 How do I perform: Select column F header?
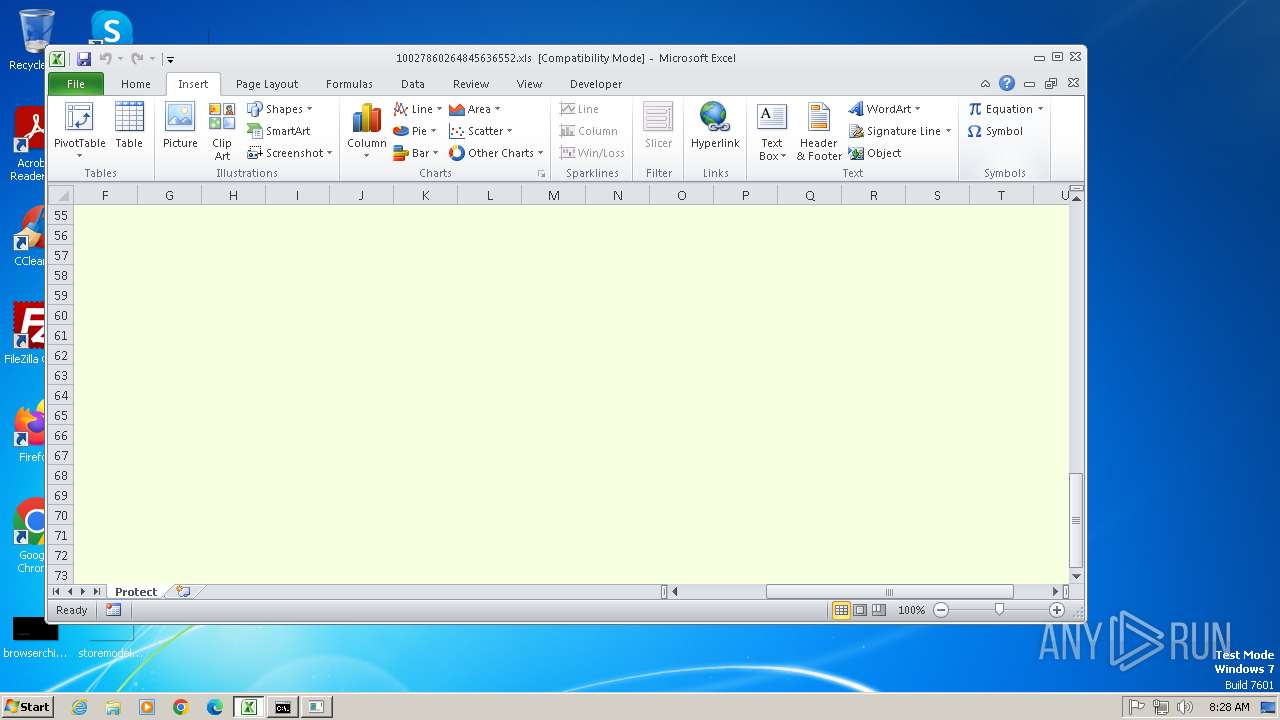click(x=105, y=195)
